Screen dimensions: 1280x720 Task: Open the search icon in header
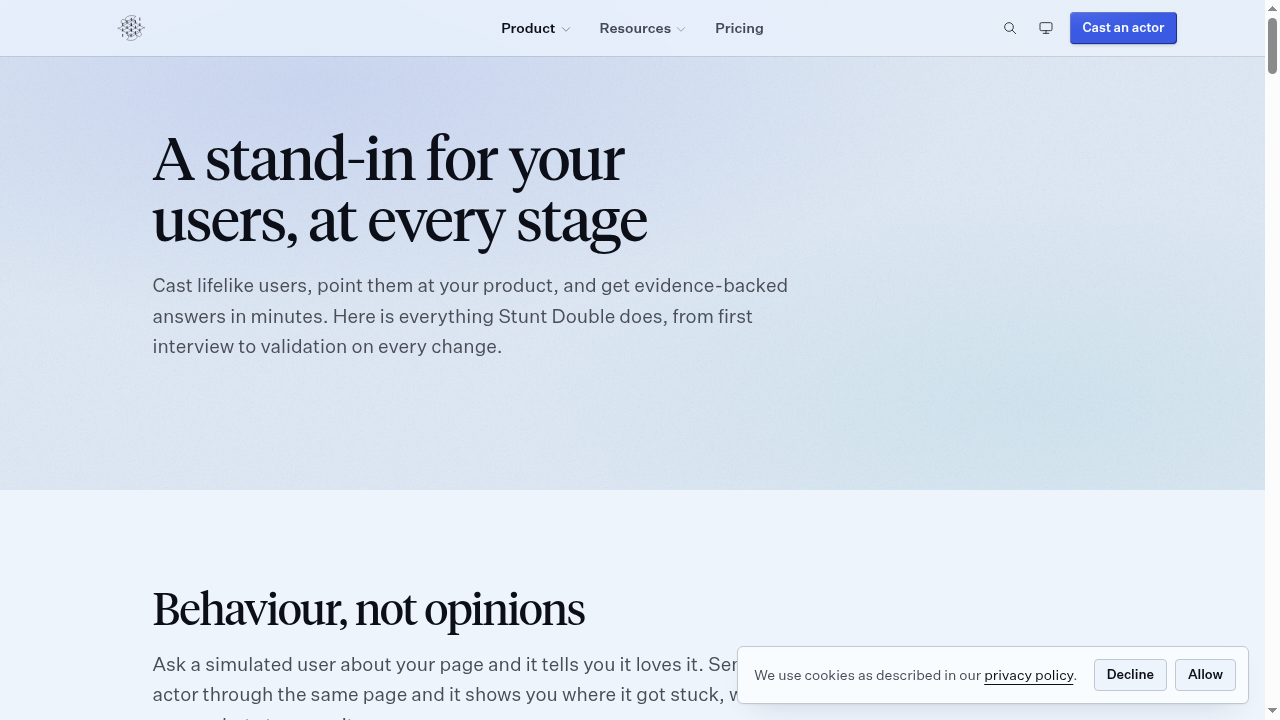pos(1010,28)
